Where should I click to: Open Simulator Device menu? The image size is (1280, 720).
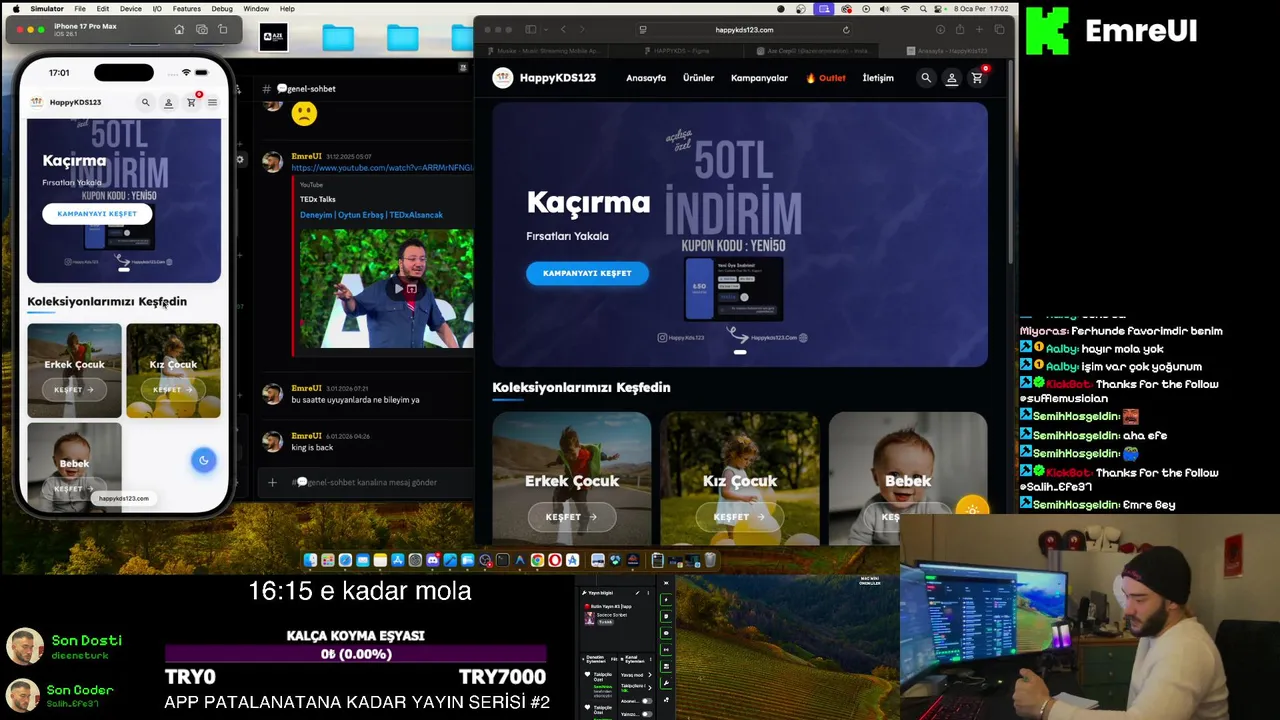[x=131, y=8]
